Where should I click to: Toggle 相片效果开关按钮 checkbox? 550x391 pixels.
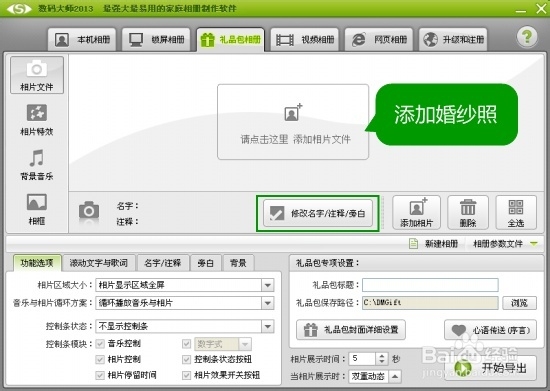(x=186, y=375)
